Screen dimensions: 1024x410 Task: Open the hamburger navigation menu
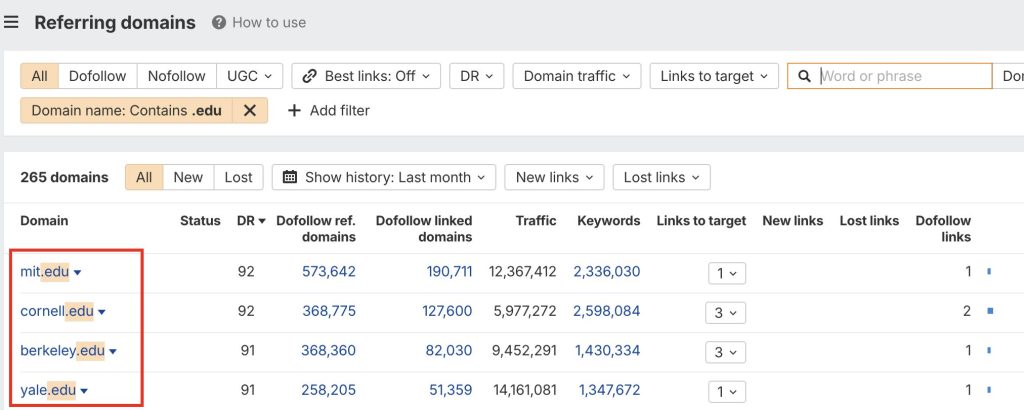click(10, 23)
